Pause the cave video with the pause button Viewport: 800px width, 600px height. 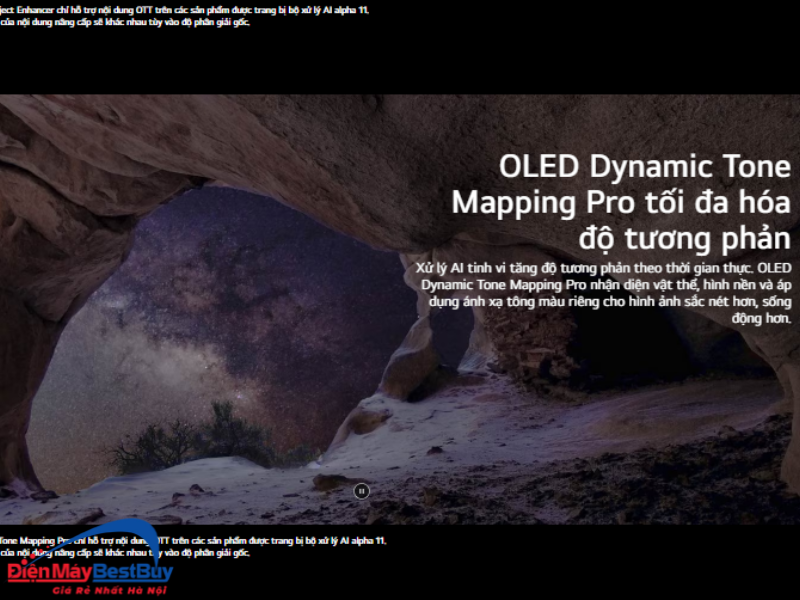(361, 490)
